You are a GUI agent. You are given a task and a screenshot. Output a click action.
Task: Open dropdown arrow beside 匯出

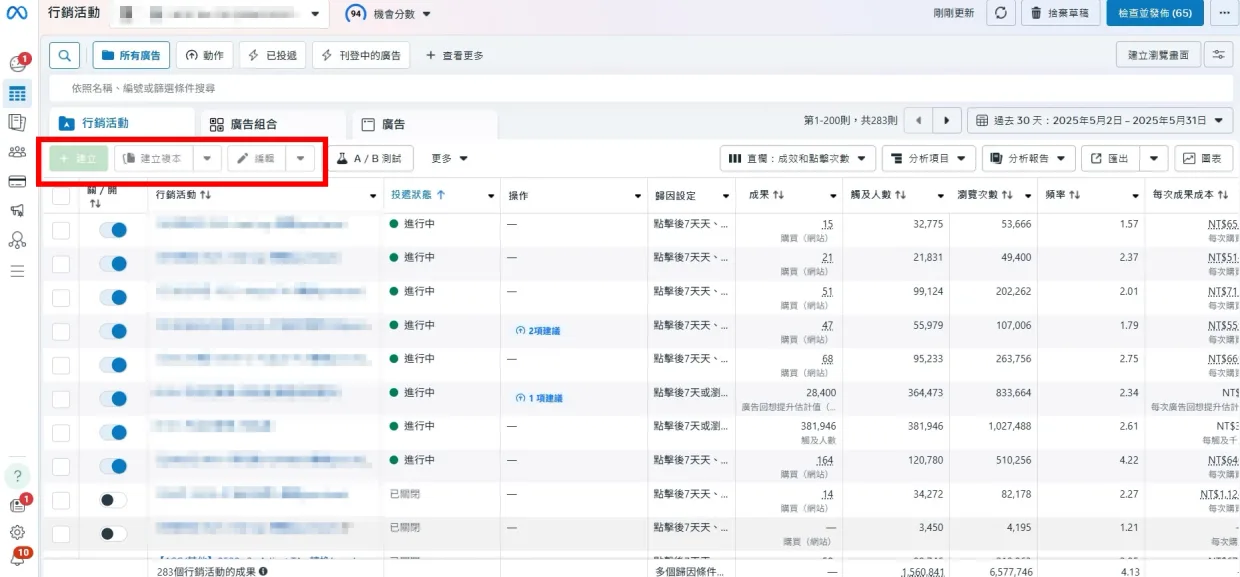[x=1155, y=158]
